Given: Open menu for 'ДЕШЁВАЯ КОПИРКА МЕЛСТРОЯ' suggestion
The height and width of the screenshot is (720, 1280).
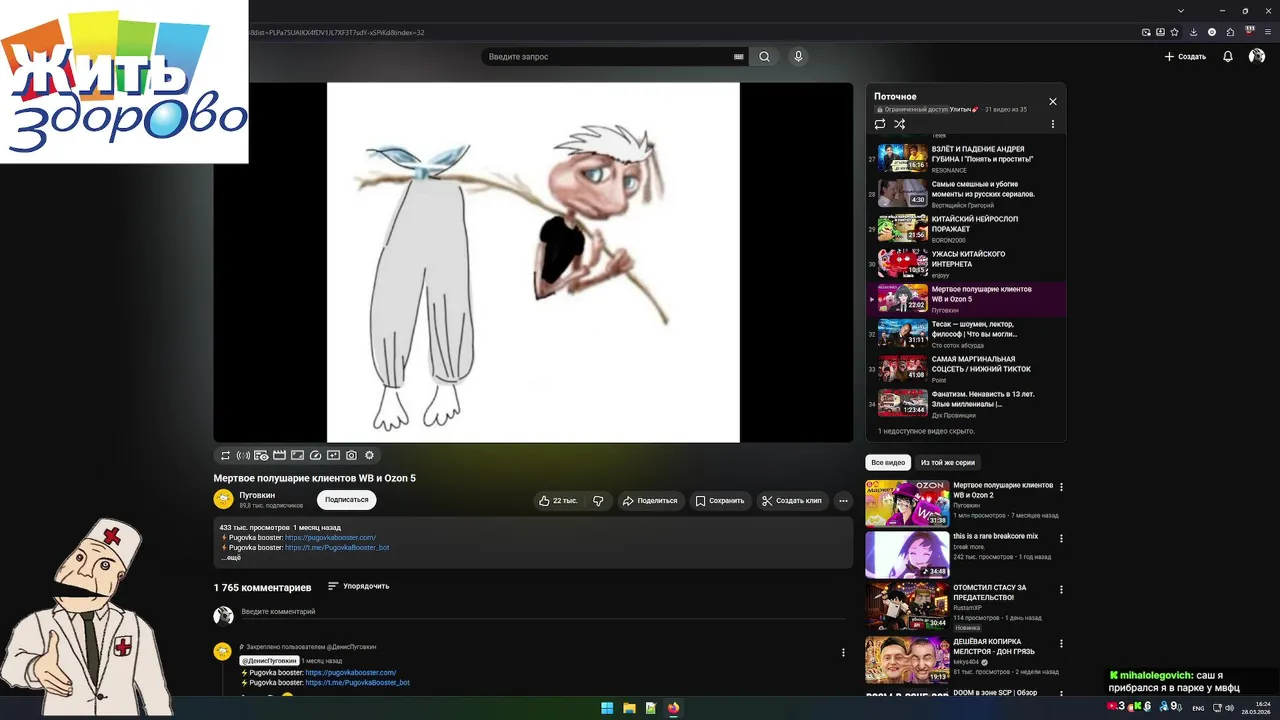Looking at the screenshot, I should pyautogui.click(x=1061, y=644).
